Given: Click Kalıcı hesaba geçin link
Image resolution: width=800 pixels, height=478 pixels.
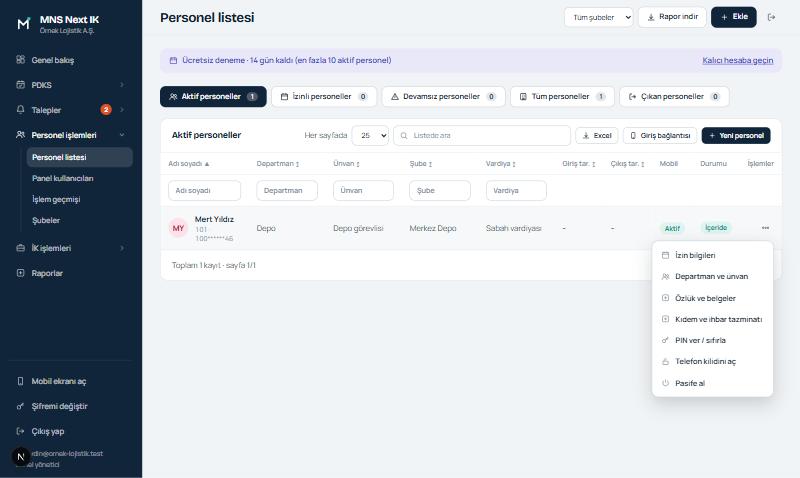Looking at the screenshot, I should [737, 60].
